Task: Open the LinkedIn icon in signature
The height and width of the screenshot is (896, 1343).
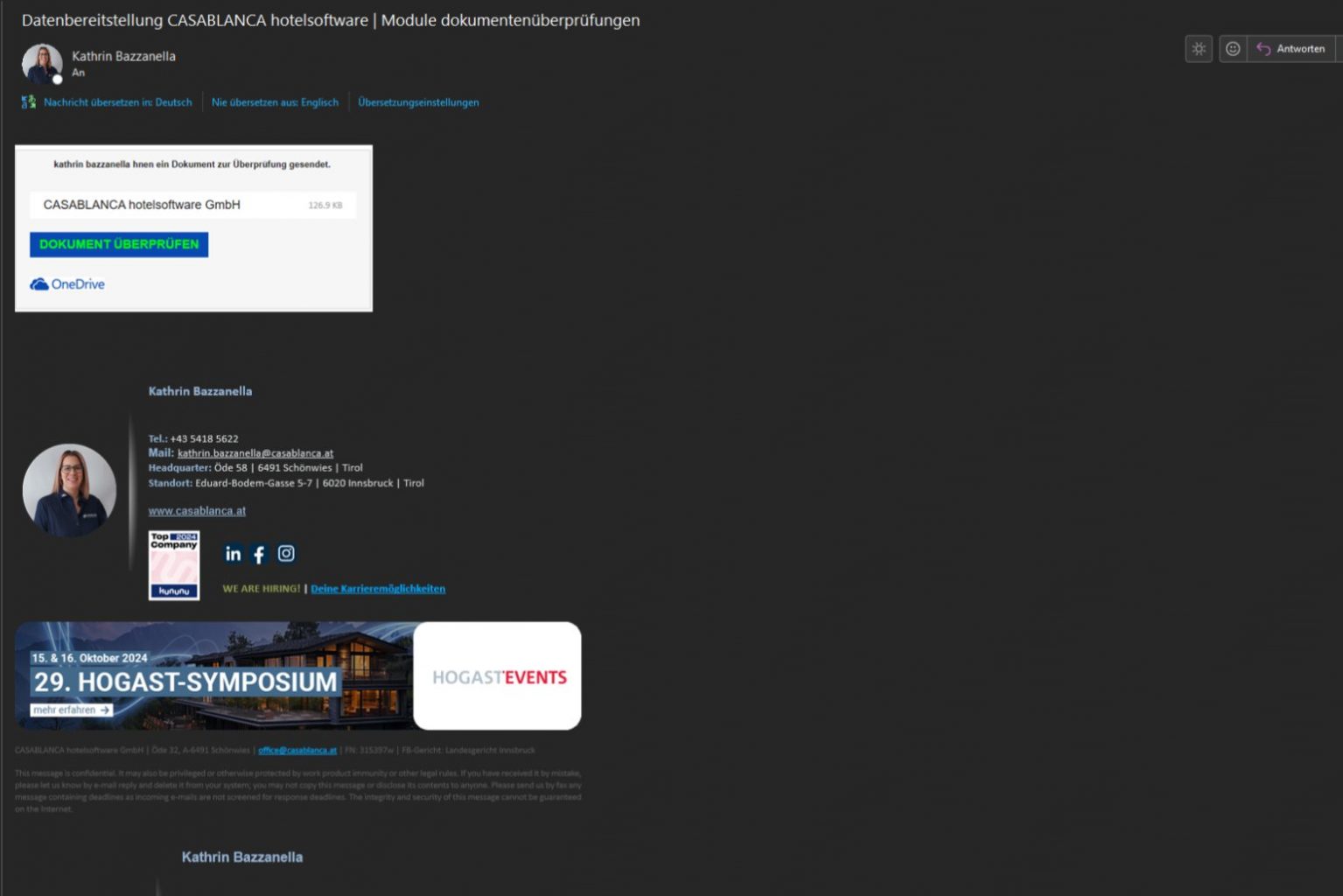Action: (x=233, y=554)
